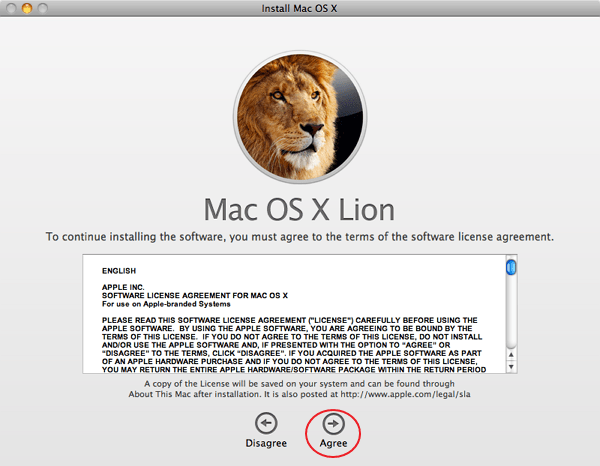Click the Agree right-arrow icon

tap(333, 423)
